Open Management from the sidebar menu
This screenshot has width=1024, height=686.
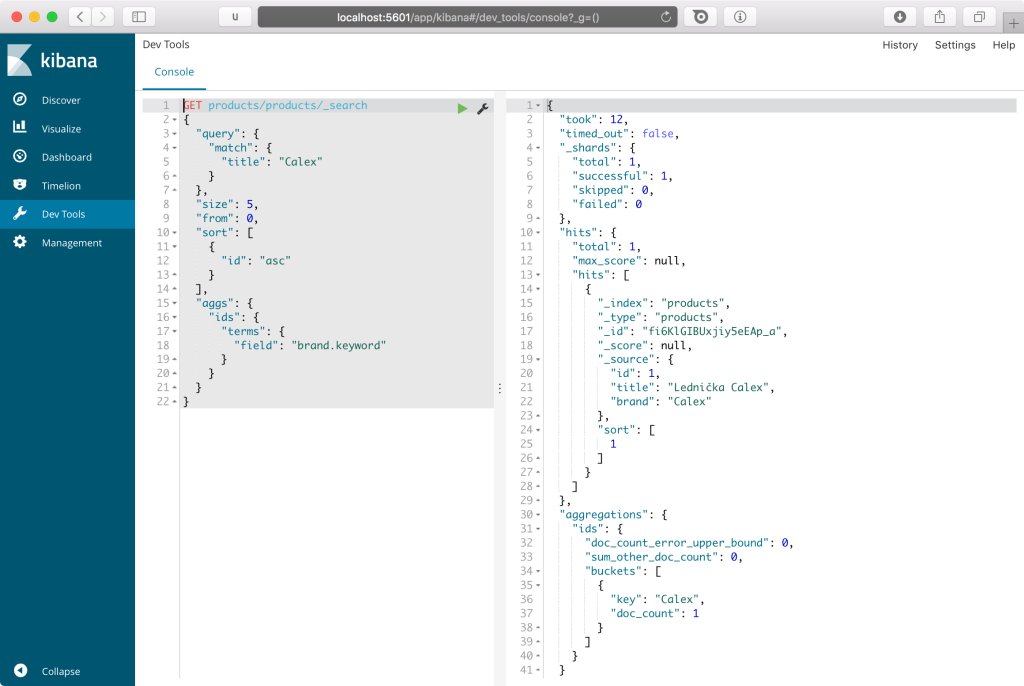click(x=72, y=242)
